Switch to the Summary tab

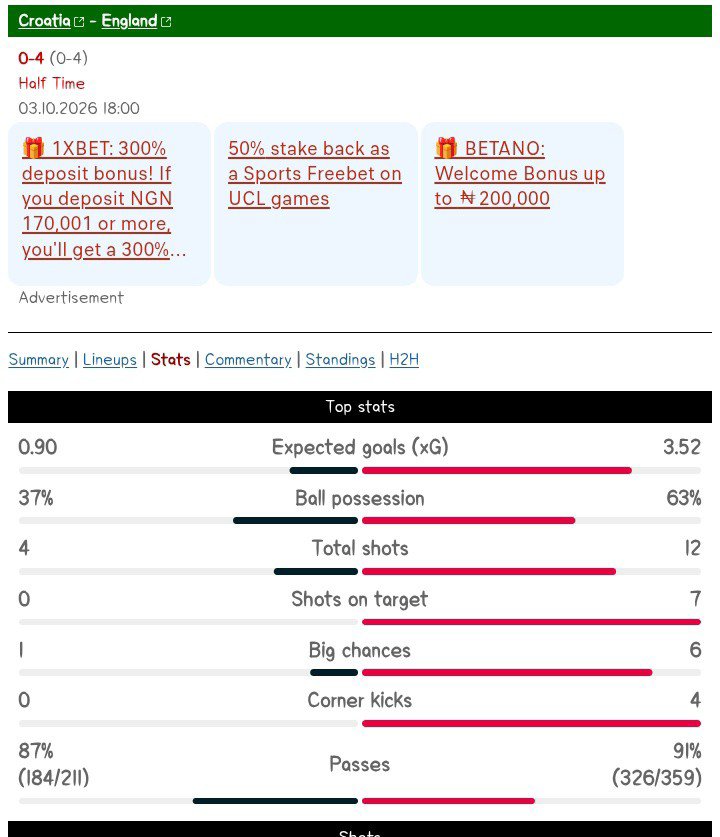pyautogui.click(x=38, y=360)
